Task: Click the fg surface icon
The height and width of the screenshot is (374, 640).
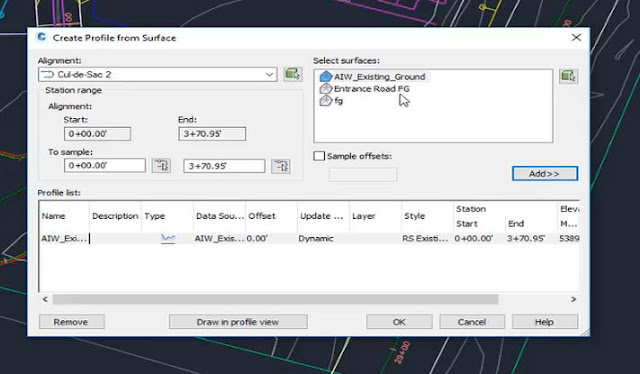Action: coord(325,100)
